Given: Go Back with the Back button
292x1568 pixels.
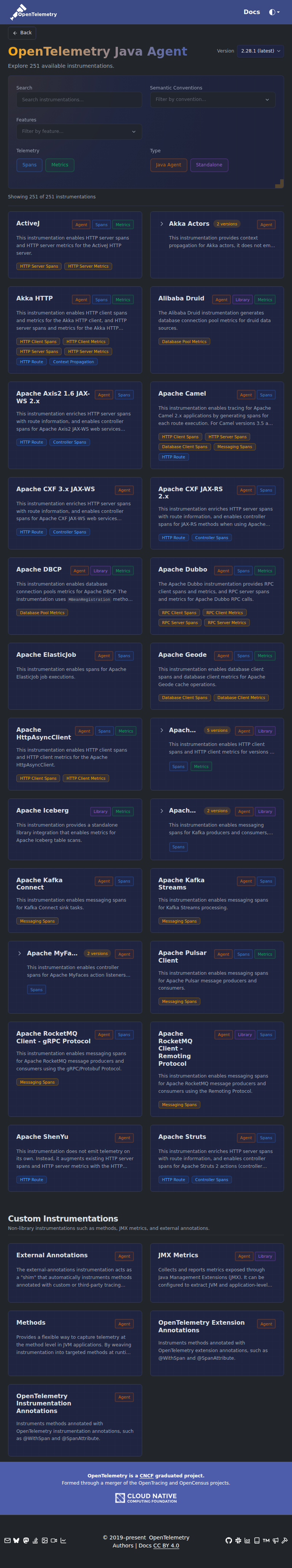Looking at the screenshot, I should (x=22, y=33).
